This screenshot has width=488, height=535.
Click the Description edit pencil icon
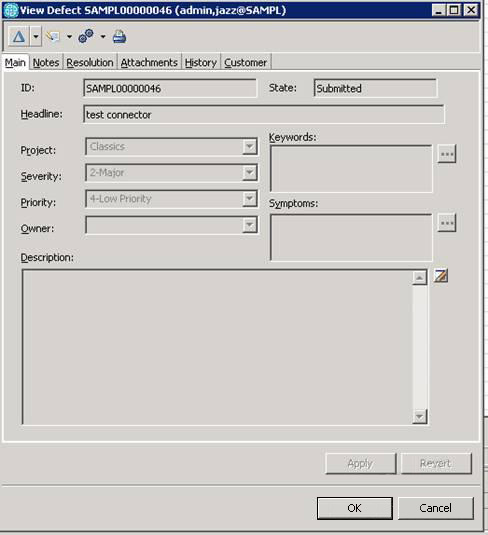[x=441, y=276]
